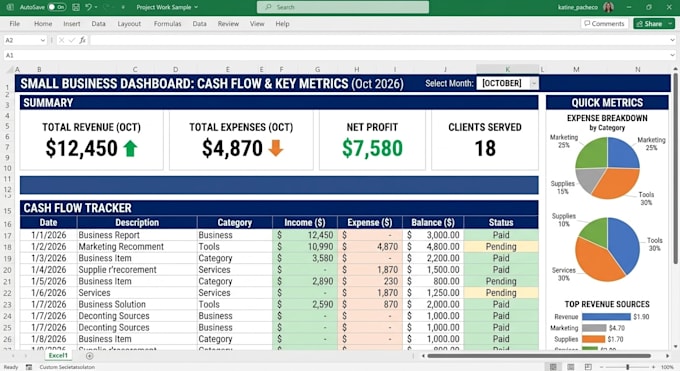Open the File menu

(15, 24)
